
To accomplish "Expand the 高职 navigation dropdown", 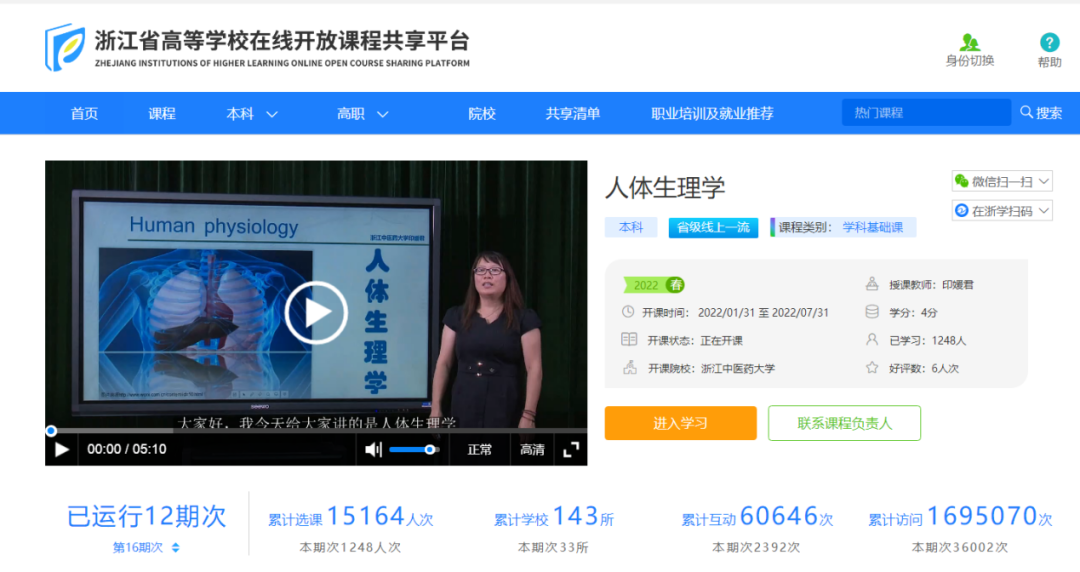I will [x=362, y=114].
